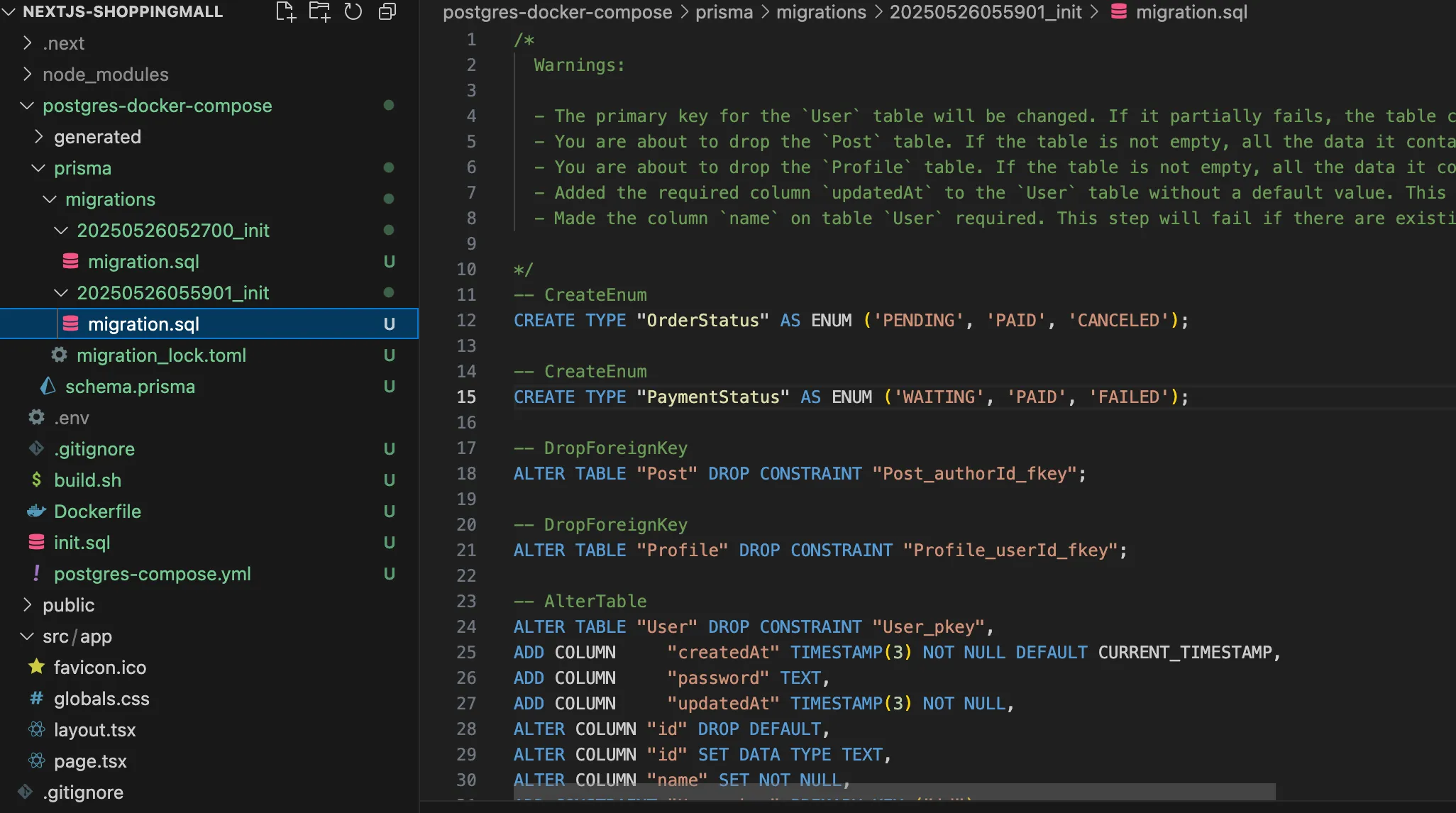The image size is (1456, 813).
Task: Open page.tsx file
Action: (x=90, y=761)
